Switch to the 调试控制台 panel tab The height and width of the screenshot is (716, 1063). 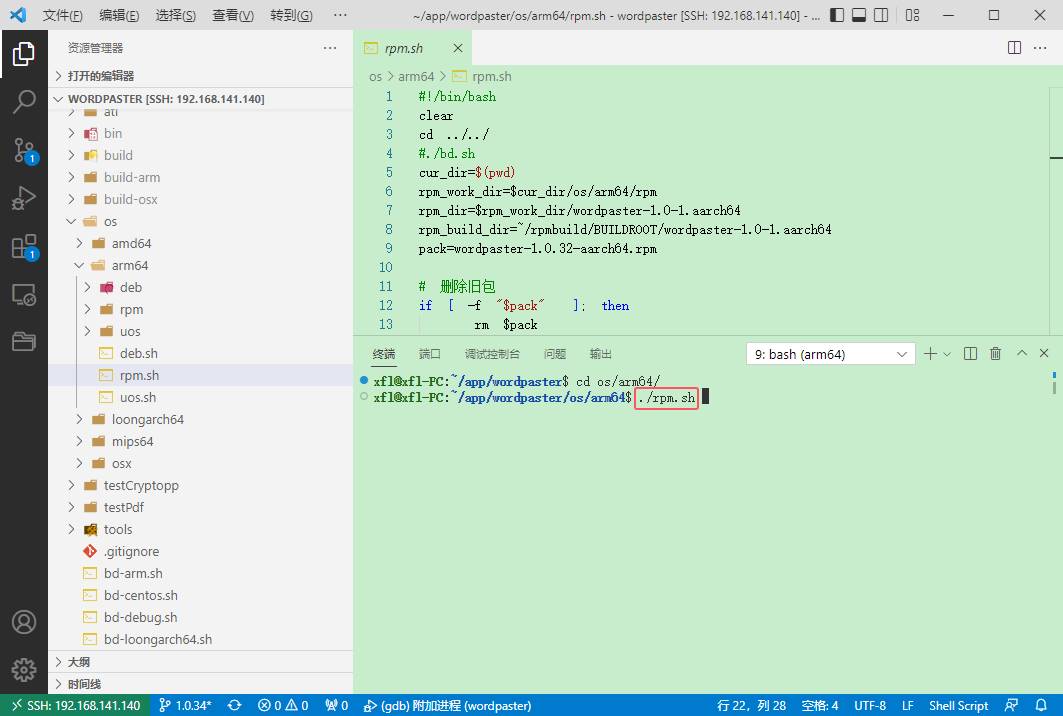(492, 354)
